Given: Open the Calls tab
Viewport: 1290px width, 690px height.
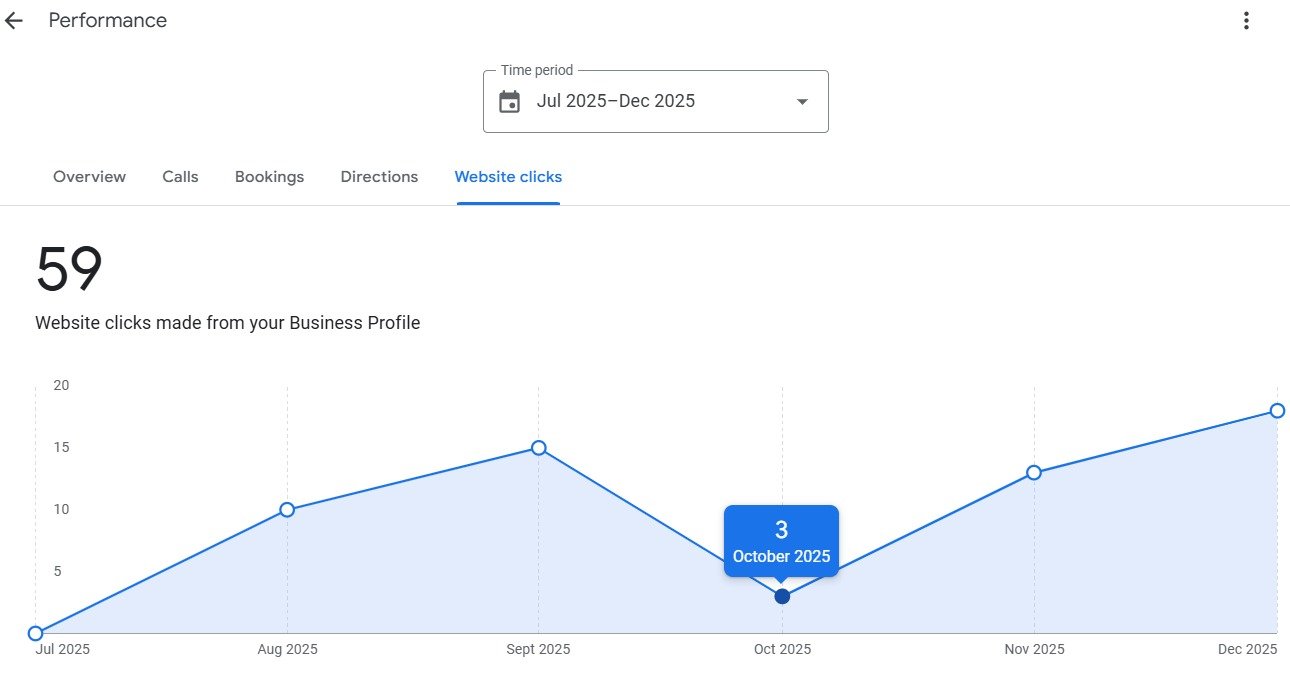Looking at the screenshot, I should click(x=180, y=177).
